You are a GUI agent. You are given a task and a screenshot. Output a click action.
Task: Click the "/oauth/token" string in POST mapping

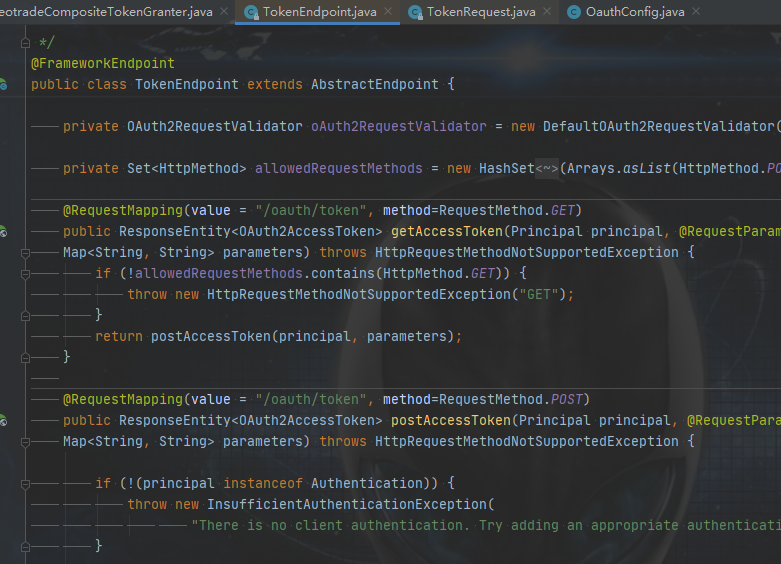[x=311, y=399]
